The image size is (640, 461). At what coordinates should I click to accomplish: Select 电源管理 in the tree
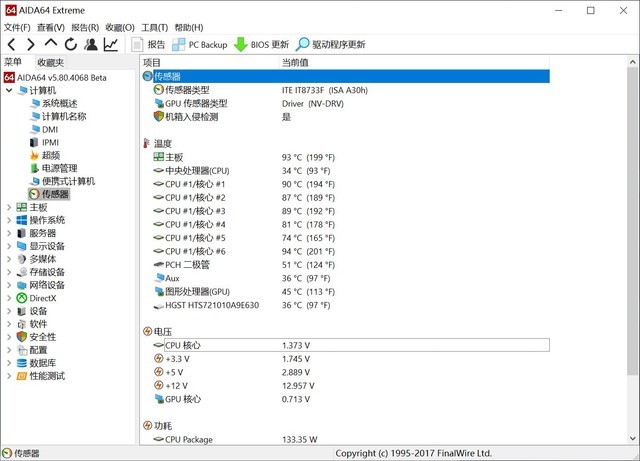click(x=53, y=168)
